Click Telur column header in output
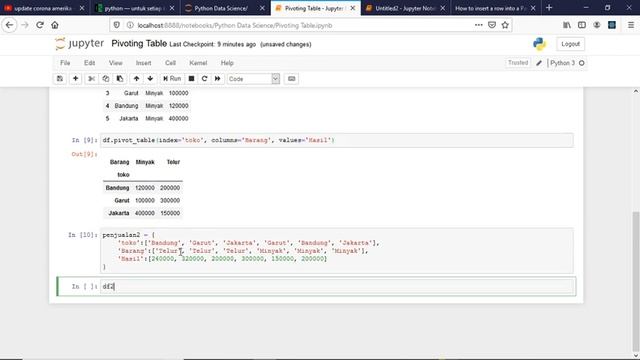Image resolution: width=640 pixels, height=360 pixels. (173, 162)
